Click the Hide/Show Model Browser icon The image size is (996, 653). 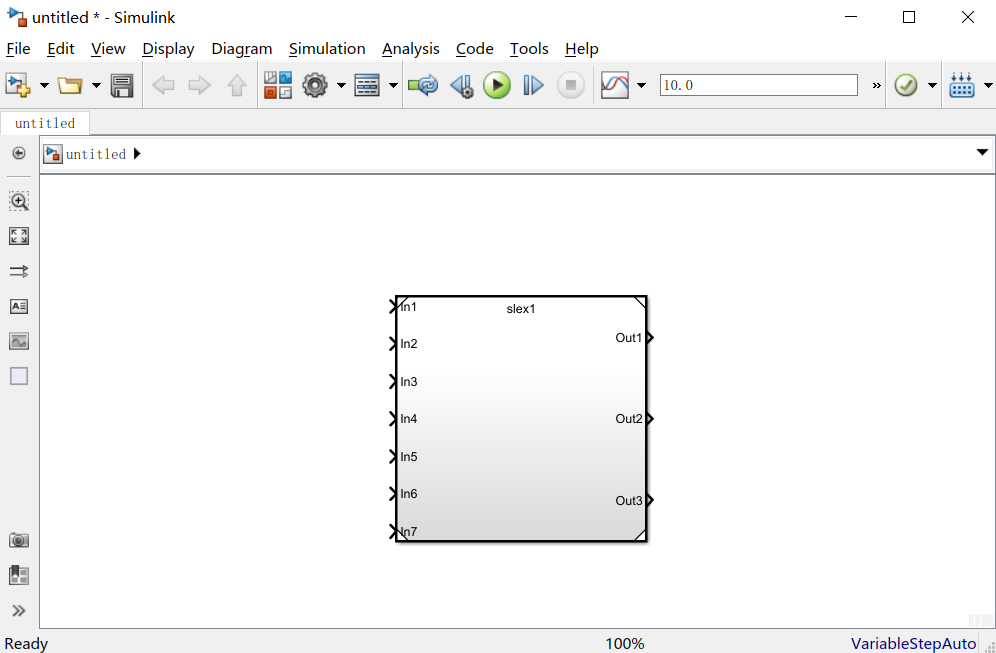coord(19,153)
